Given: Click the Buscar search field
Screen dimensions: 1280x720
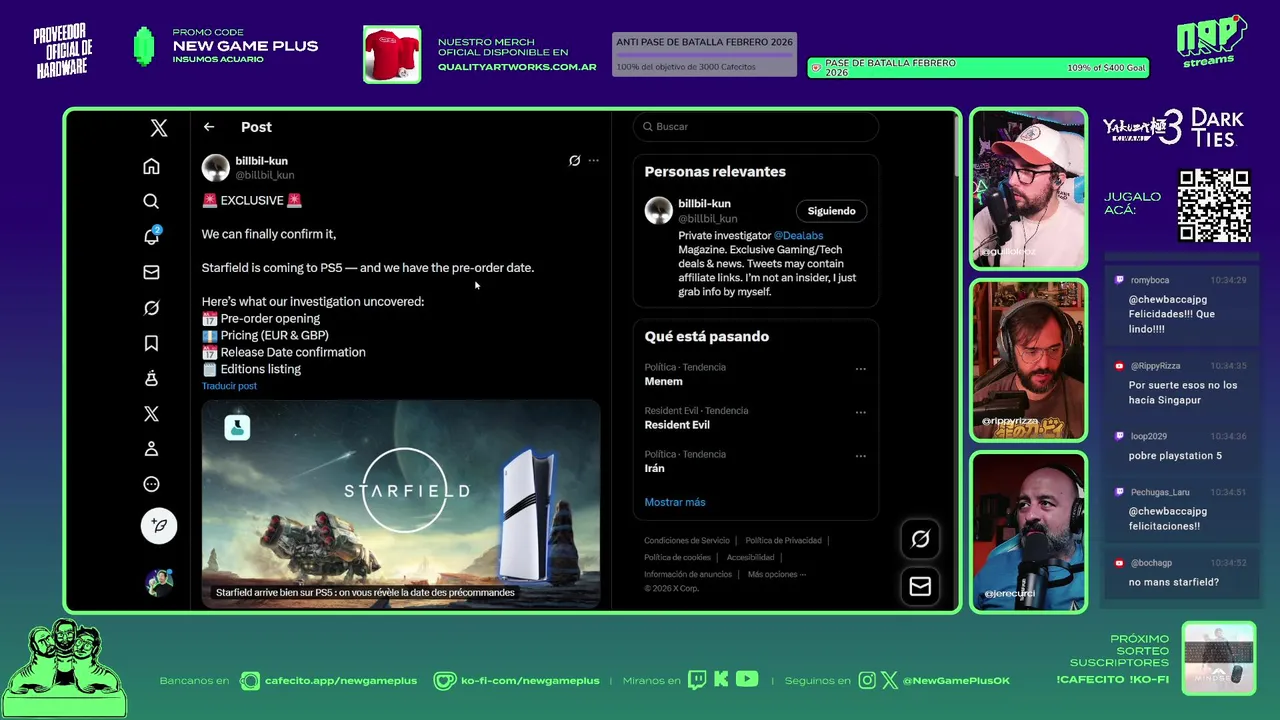Looking at the screenshot, I should coord(756,127).
